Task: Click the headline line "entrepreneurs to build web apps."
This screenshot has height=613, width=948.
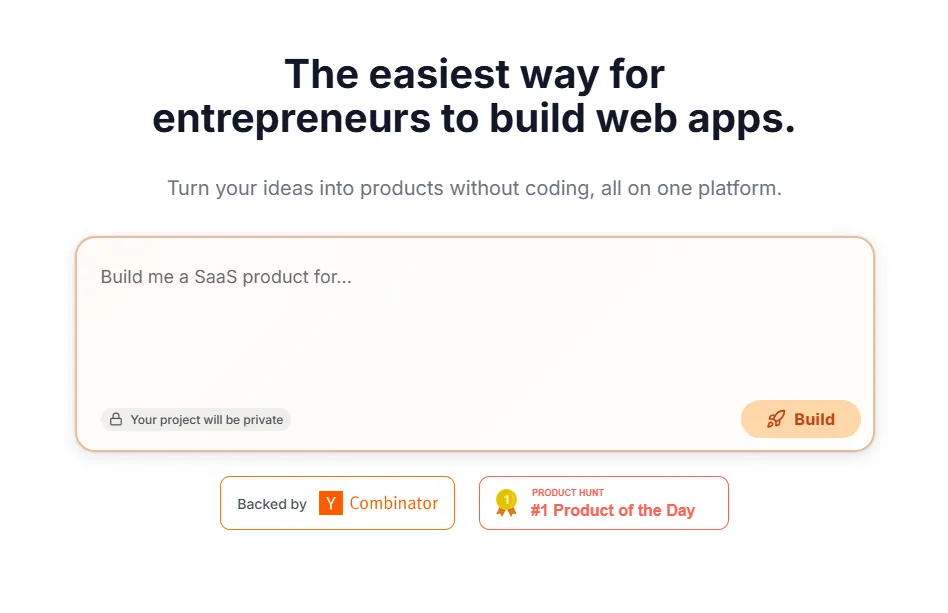Action: click(474, 118)
